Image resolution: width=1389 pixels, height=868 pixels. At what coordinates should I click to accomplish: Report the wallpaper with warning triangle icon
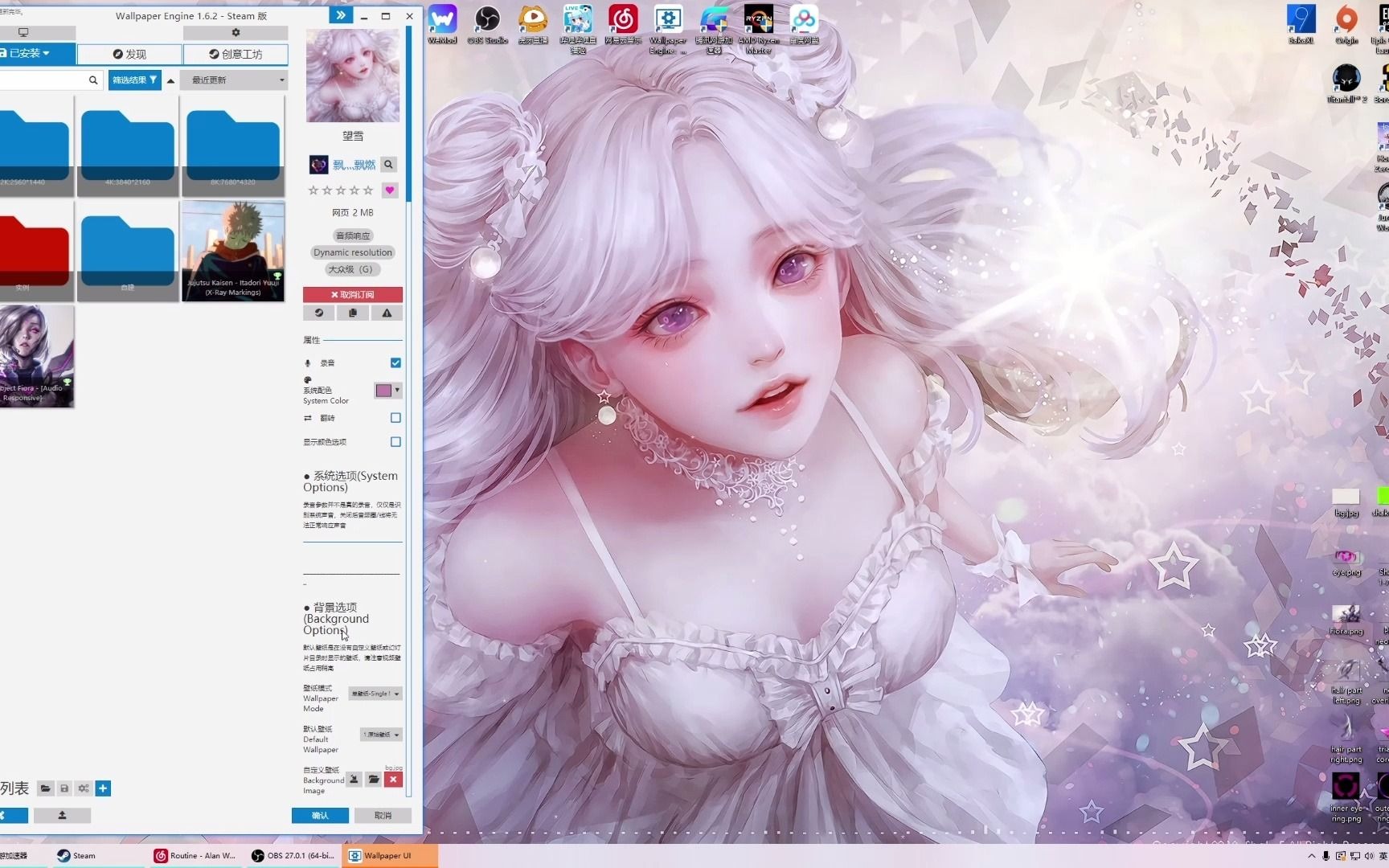click(x=387, y=313)
